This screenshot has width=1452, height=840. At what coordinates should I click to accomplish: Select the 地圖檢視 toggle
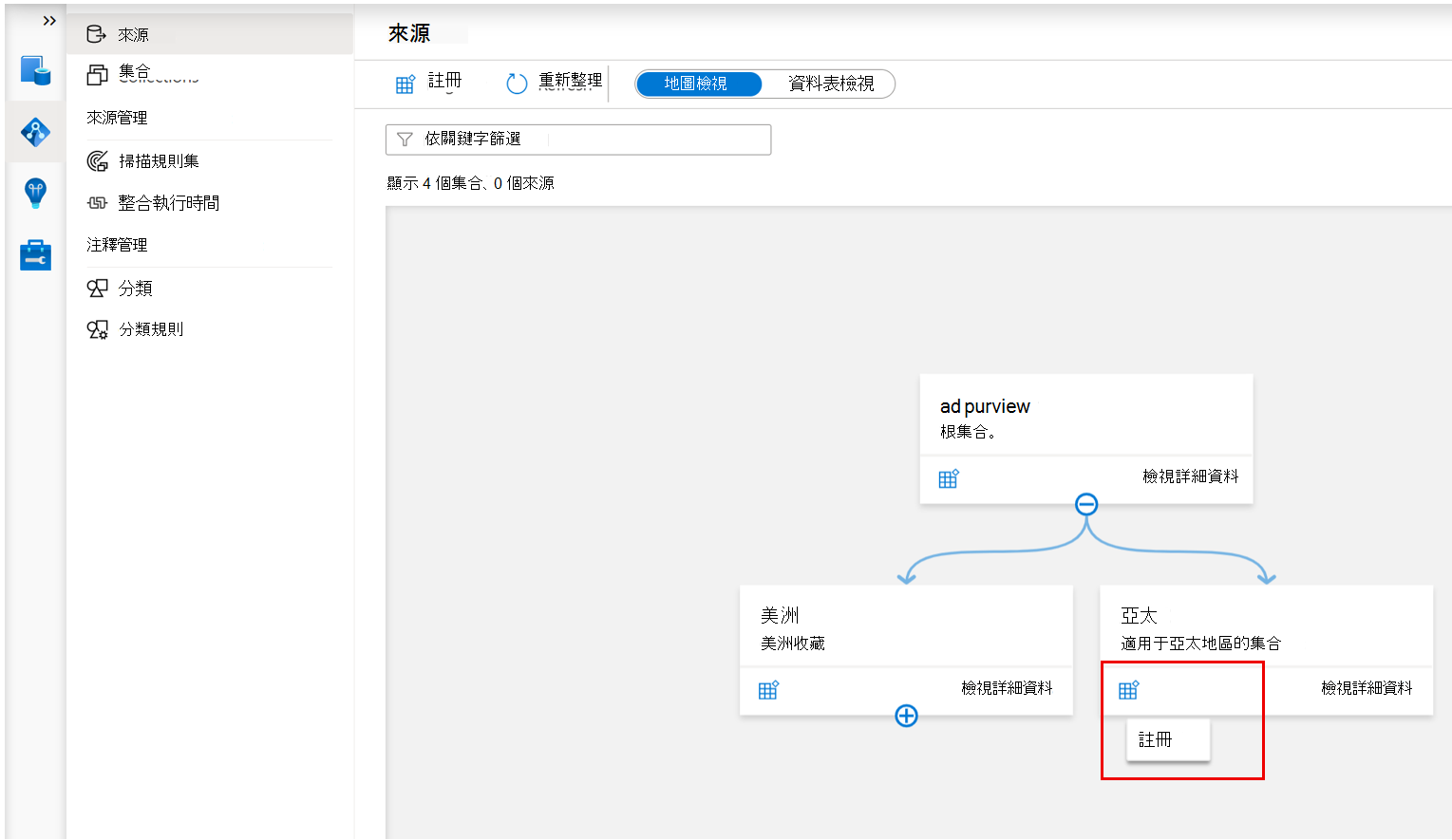[699, 84]
